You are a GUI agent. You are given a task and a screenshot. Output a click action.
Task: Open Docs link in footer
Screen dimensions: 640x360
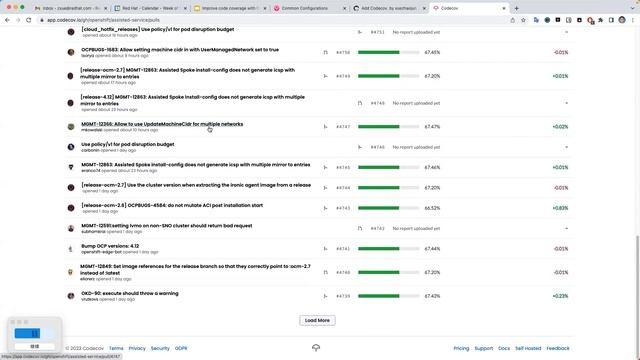click(x=504, y=348)
